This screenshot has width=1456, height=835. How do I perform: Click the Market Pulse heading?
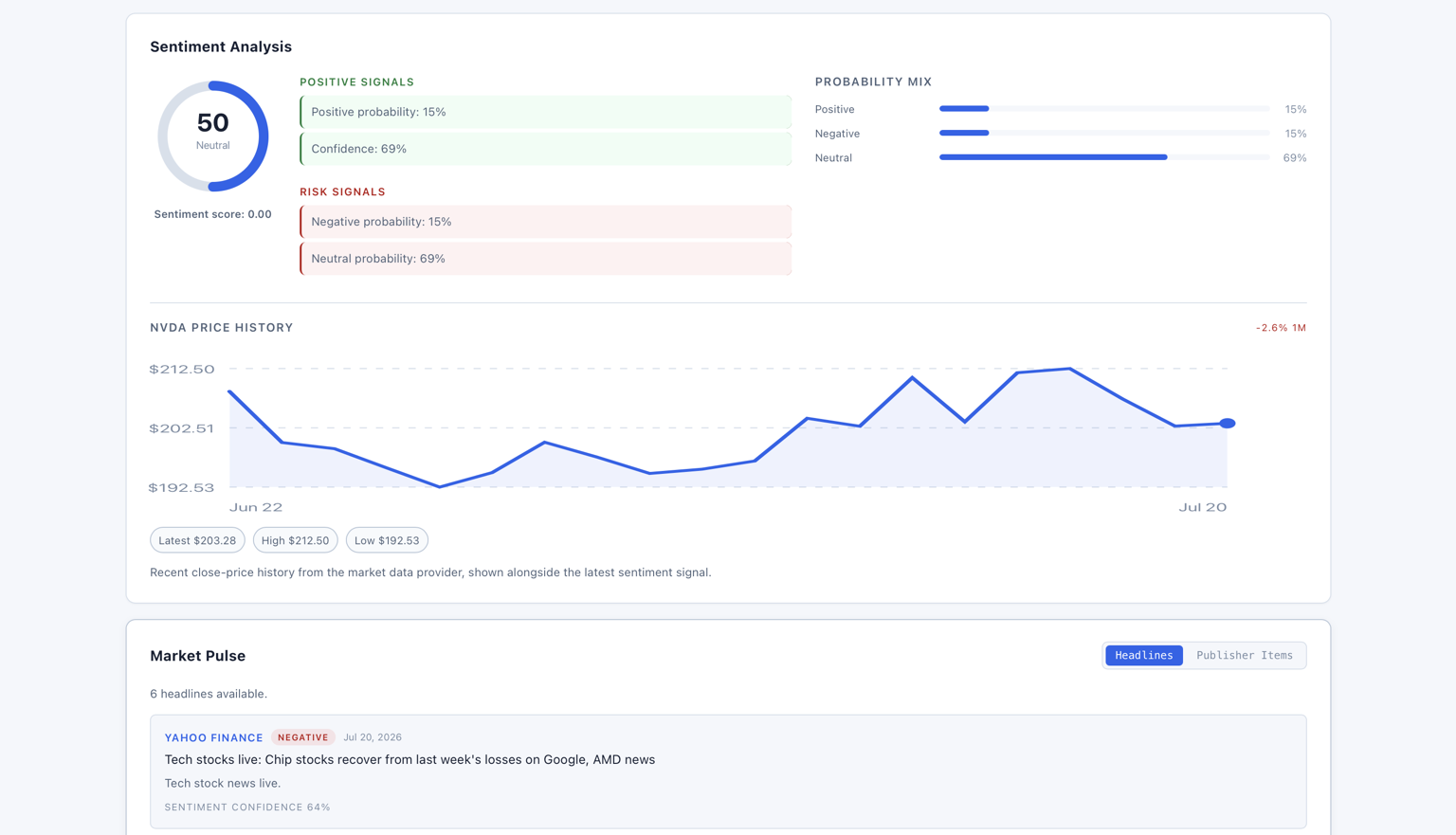[197, 656]
